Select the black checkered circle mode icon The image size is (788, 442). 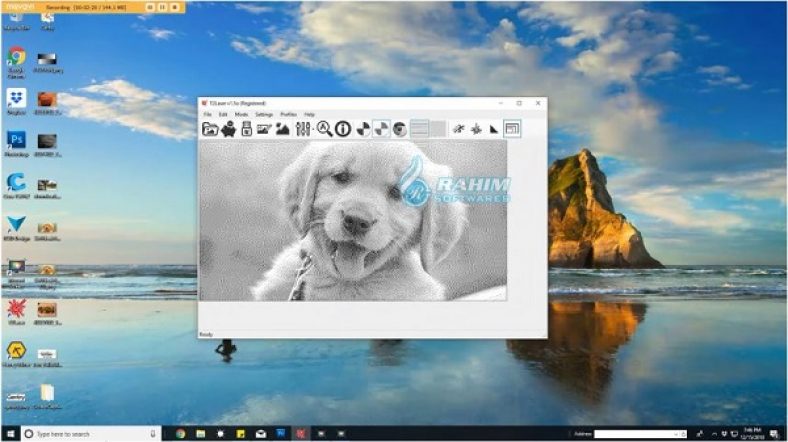click(363, 129)
